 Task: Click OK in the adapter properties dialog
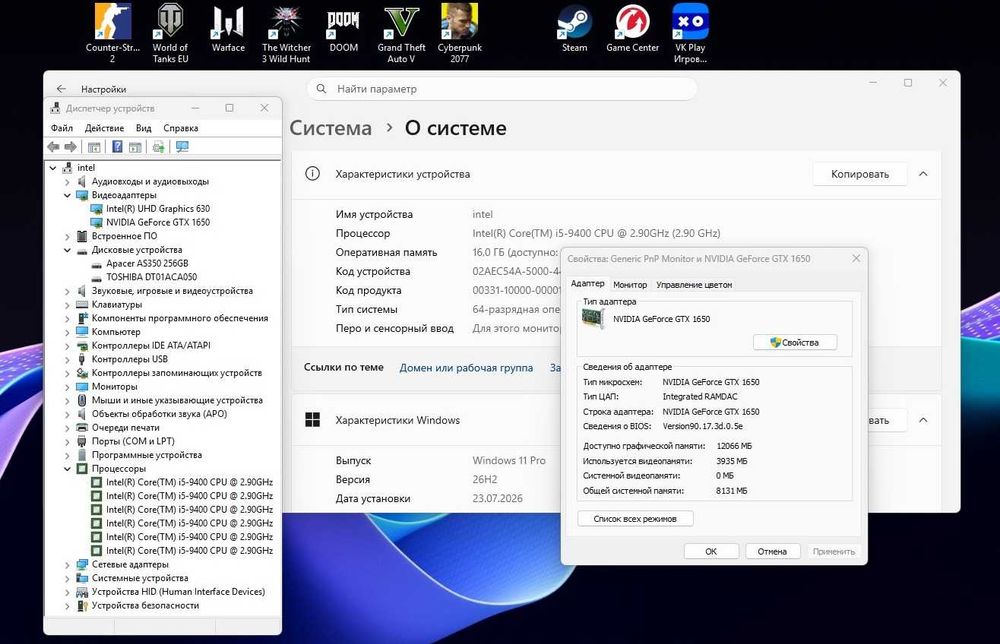click(x=711, y=552)
